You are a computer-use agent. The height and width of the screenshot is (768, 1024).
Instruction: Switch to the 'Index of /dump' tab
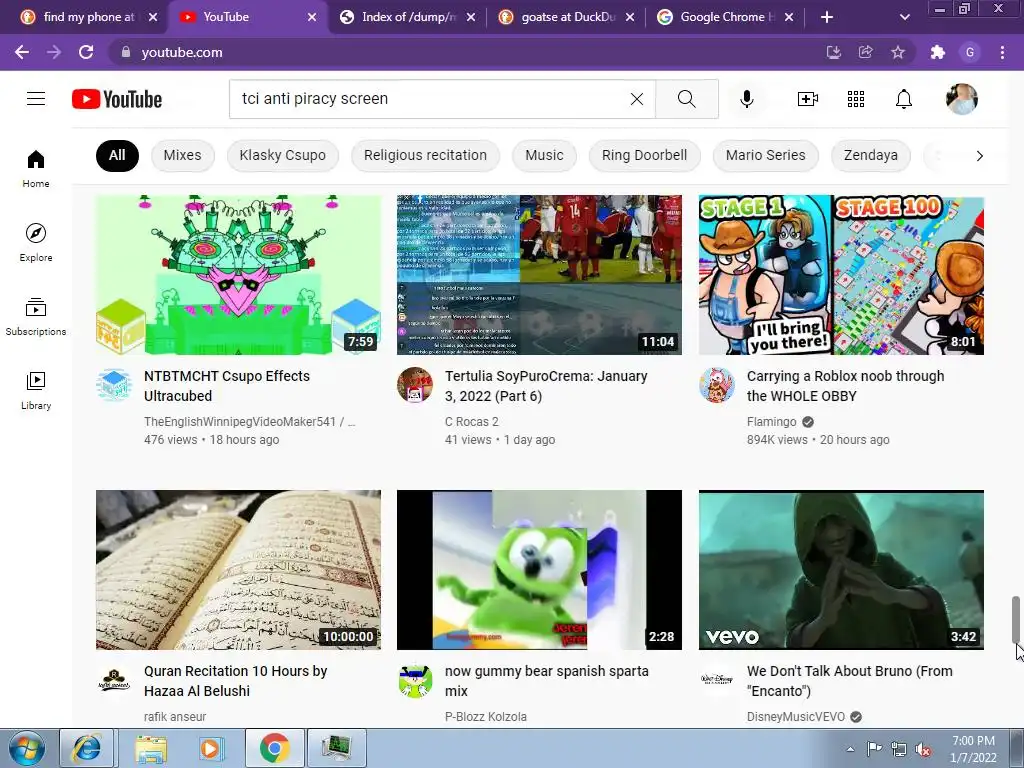click(409, 17)
